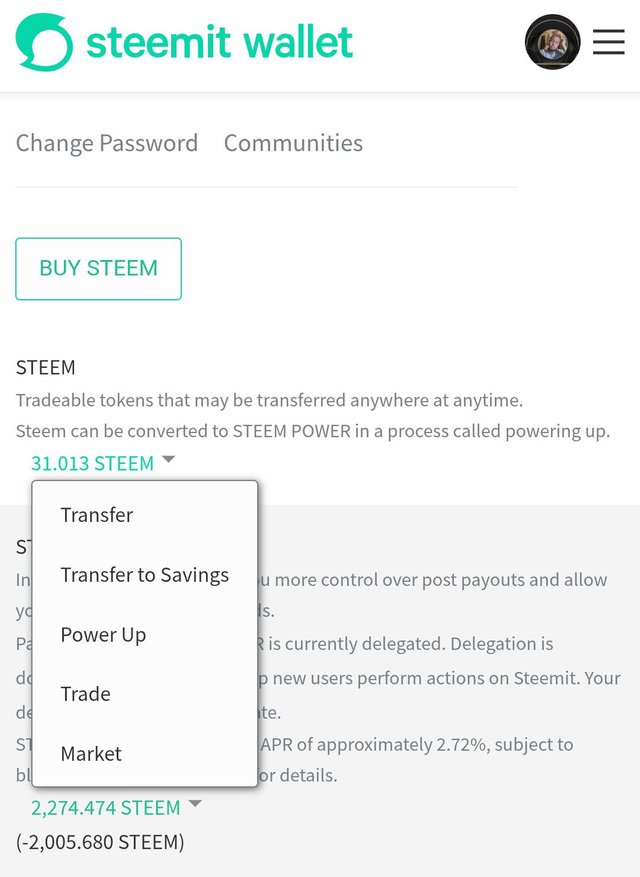640x877 pixels.
Task: Click the BUY STEEM button
Action: (x=98, y=268)
